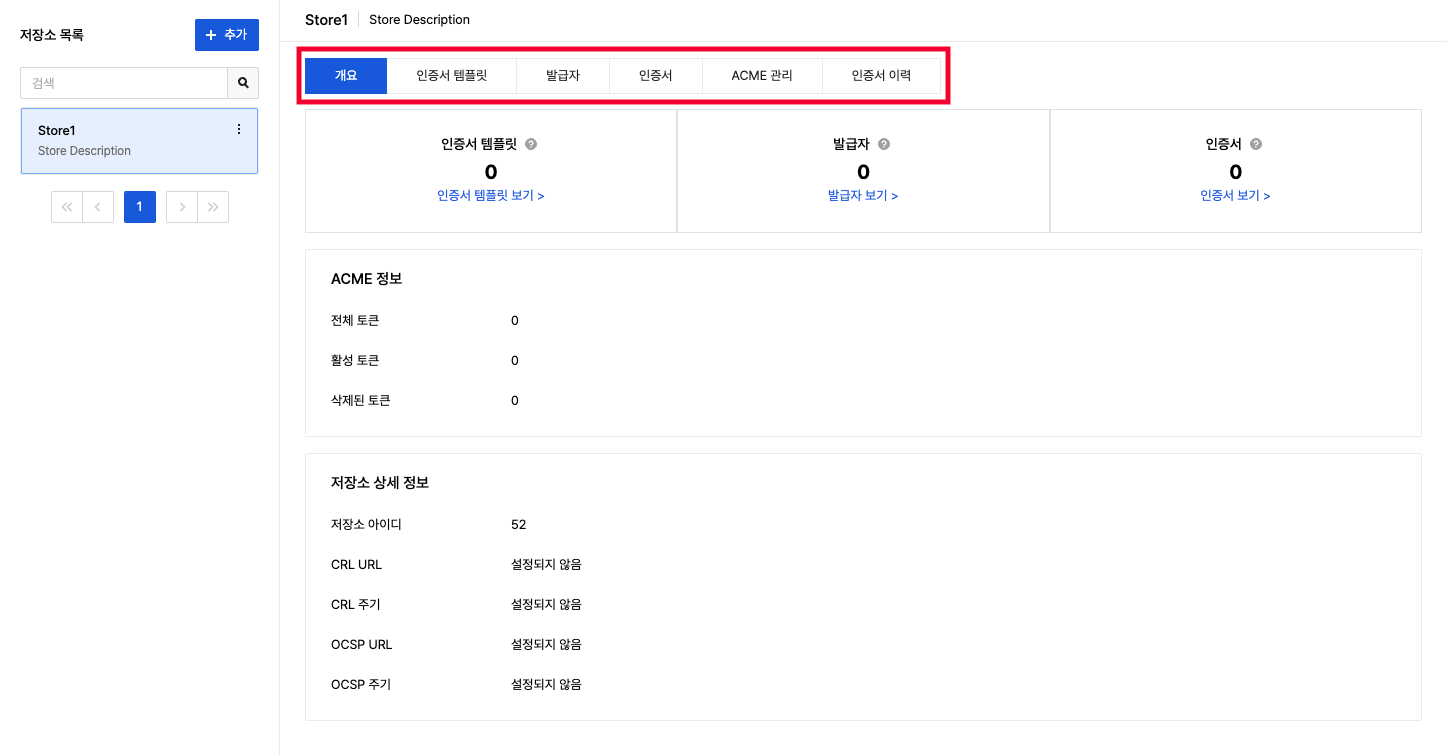Open the Store1 three-dot options menu
The image size is (1447, 755).
click(238, 129)
